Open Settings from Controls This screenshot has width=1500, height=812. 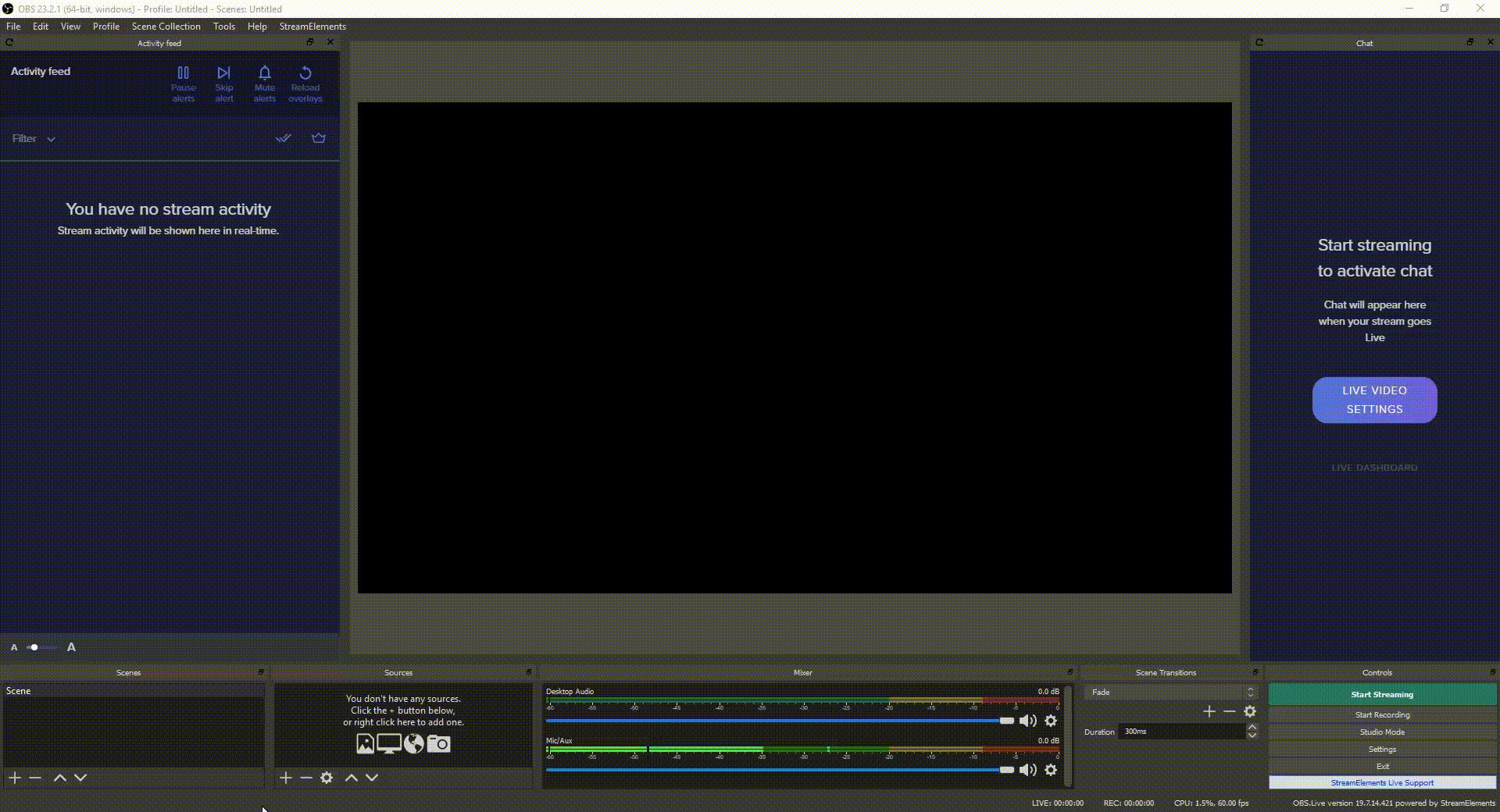(1382, 750)
